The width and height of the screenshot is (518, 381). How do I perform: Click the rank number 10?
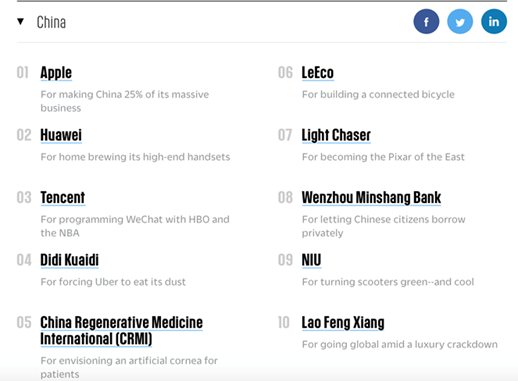tap(284, 322)
